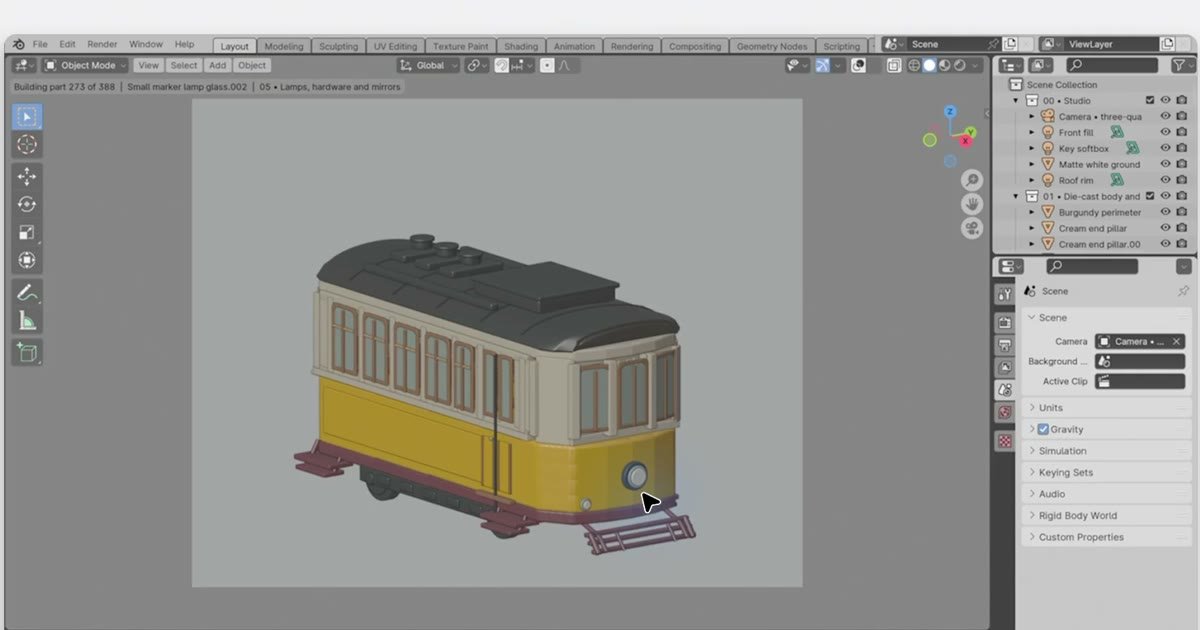Click the properties editor search field
The height and width of the screenshot is (630, 1200).
1092,266
